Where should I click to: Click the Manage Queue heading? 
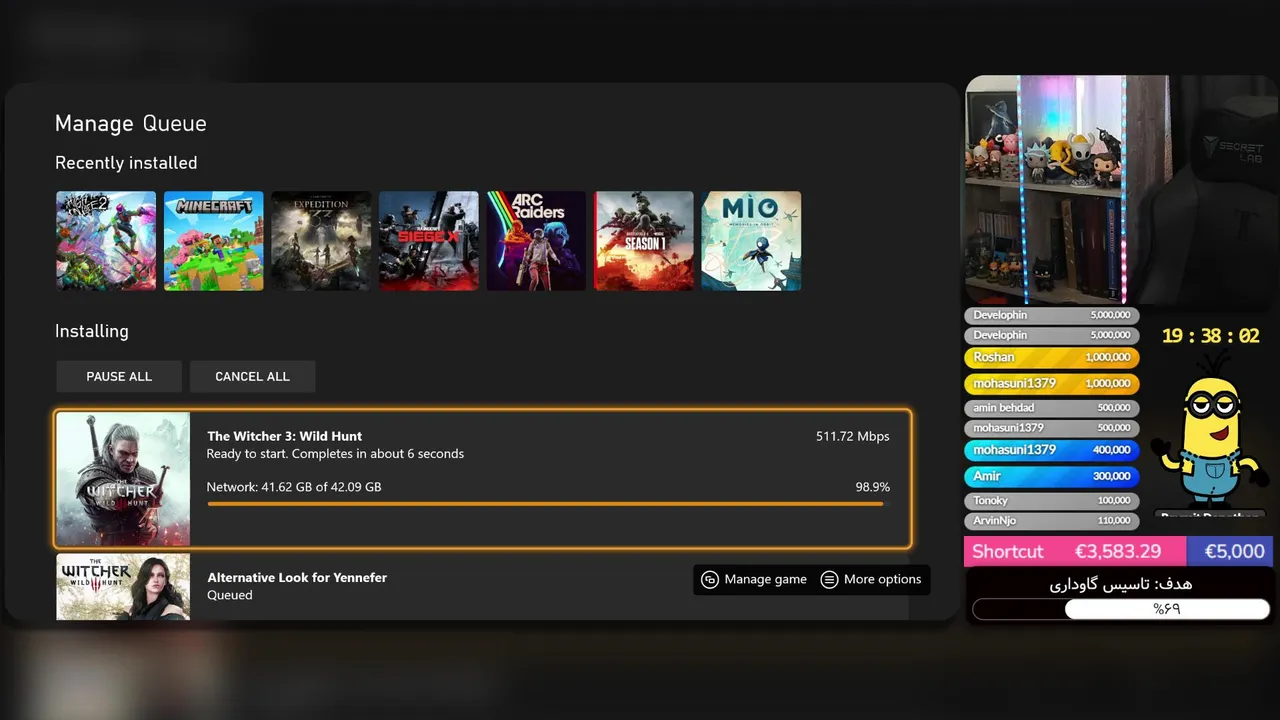pos(131,124)
